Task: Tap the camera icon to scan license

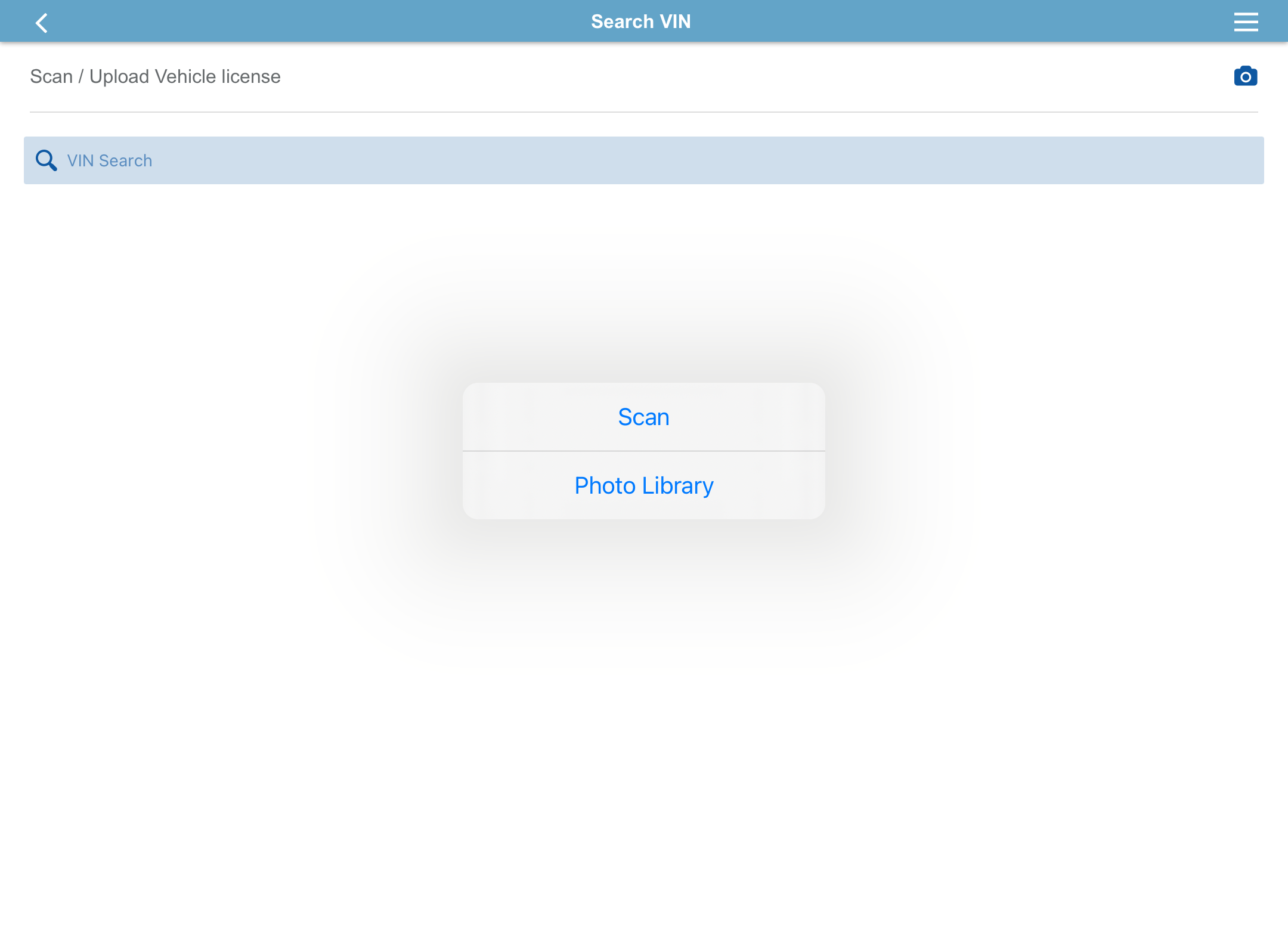Action: coord(1246,76)
